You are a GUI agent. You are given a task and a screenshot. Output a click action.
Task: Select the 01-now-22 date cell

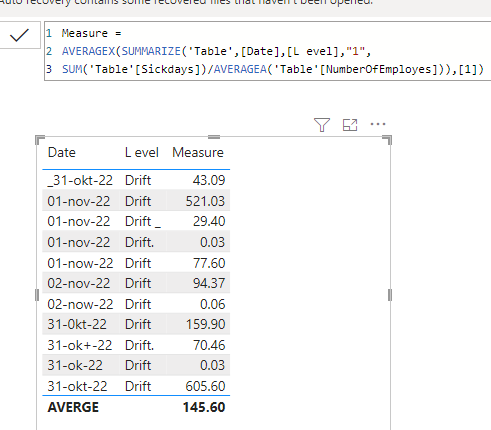(x=80, y=263)
